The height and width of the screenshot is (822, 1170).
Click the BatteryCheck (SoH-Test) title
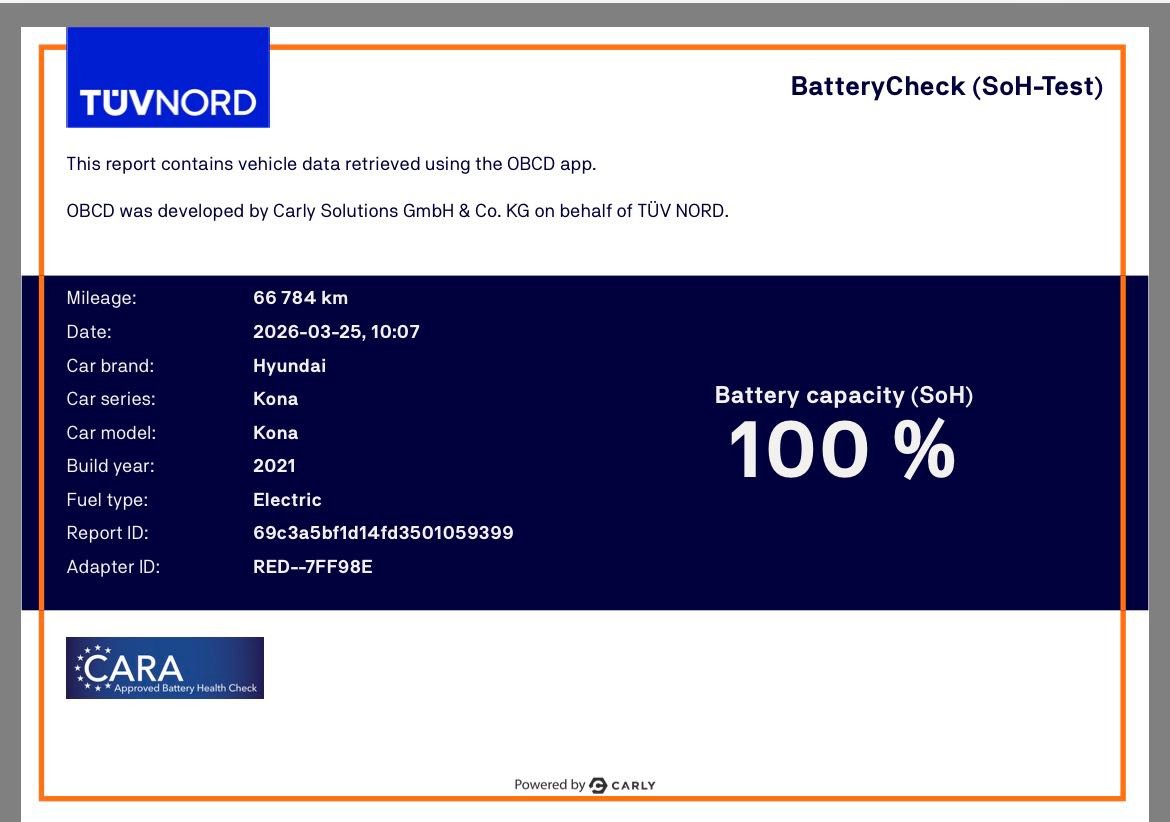[x=946, y=86]
